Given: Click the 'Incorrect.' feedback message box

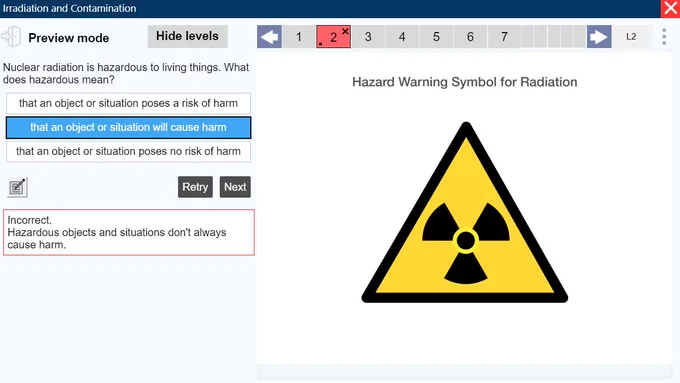Looking at the screenshot, I should pos(129,232).
